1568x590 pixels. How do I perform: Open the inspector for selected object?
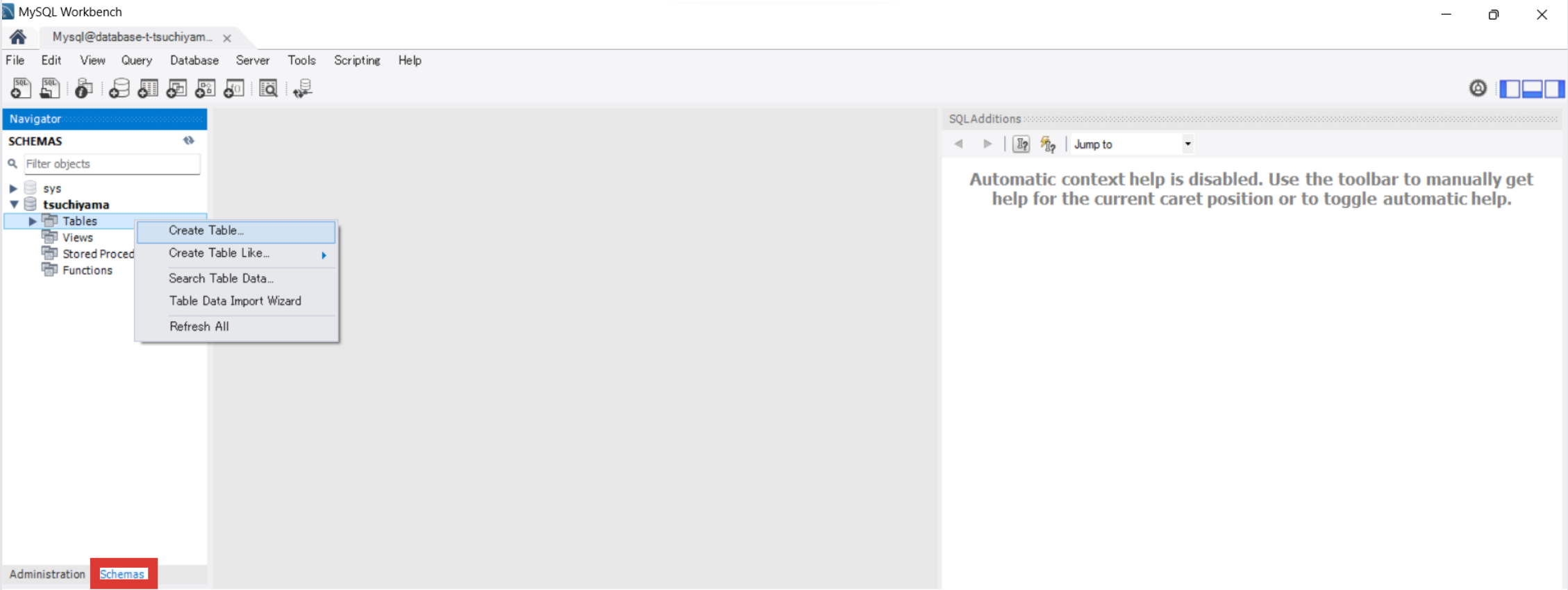click(84, 88)
